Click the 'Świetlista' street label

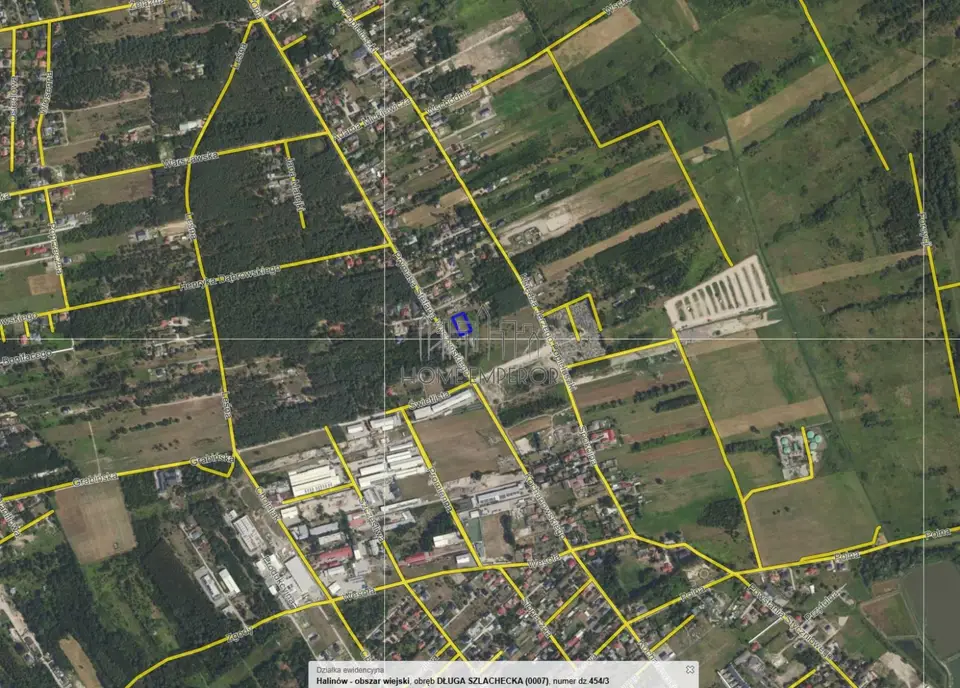(430, 401)
